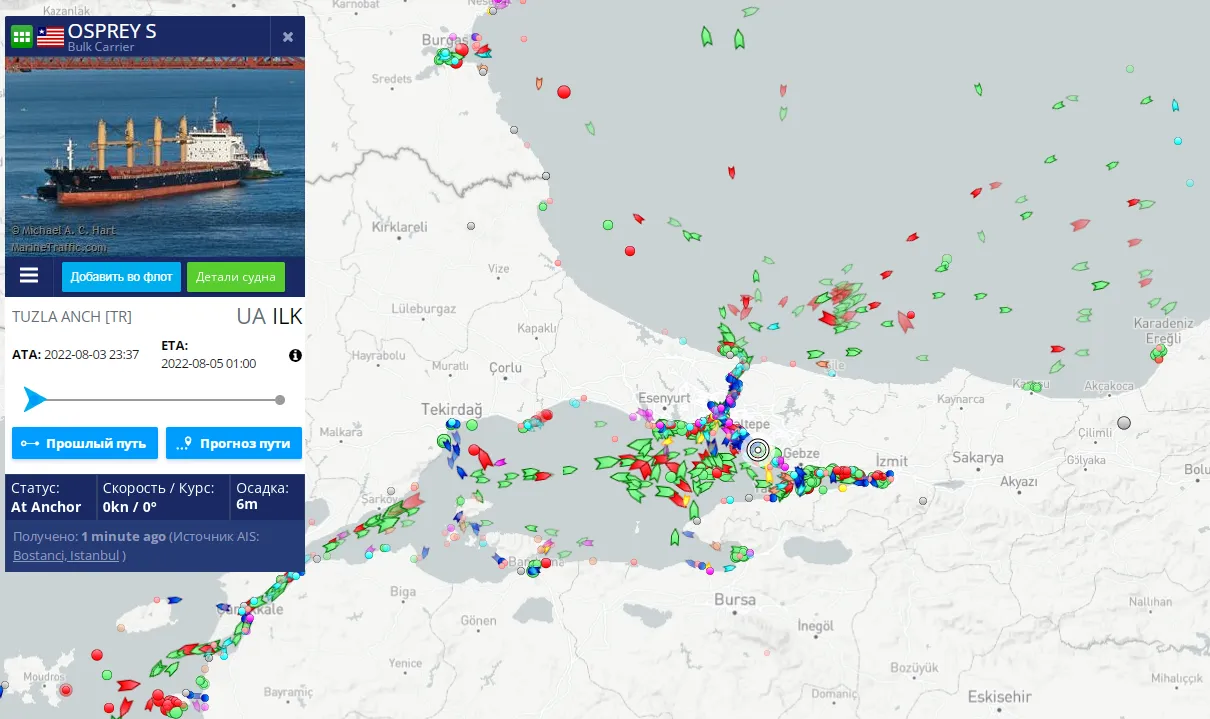Viewport: 1210px width, 719px height.
Task: Open the Bostanci, Istanbul AIS source link
Action: click(66, 555)
